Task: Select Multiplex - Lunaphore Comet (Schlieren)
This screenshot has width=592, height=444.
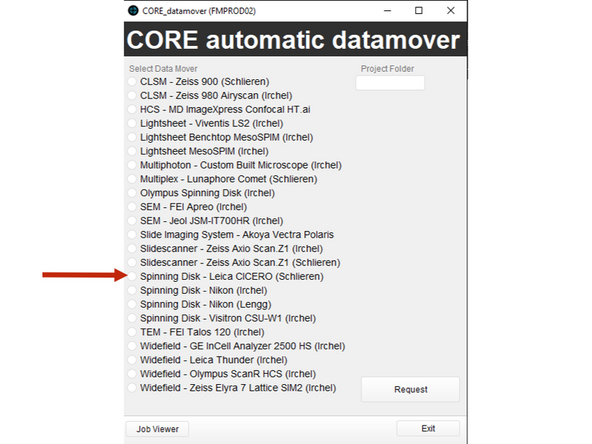Action: click(x=132, y=179)
